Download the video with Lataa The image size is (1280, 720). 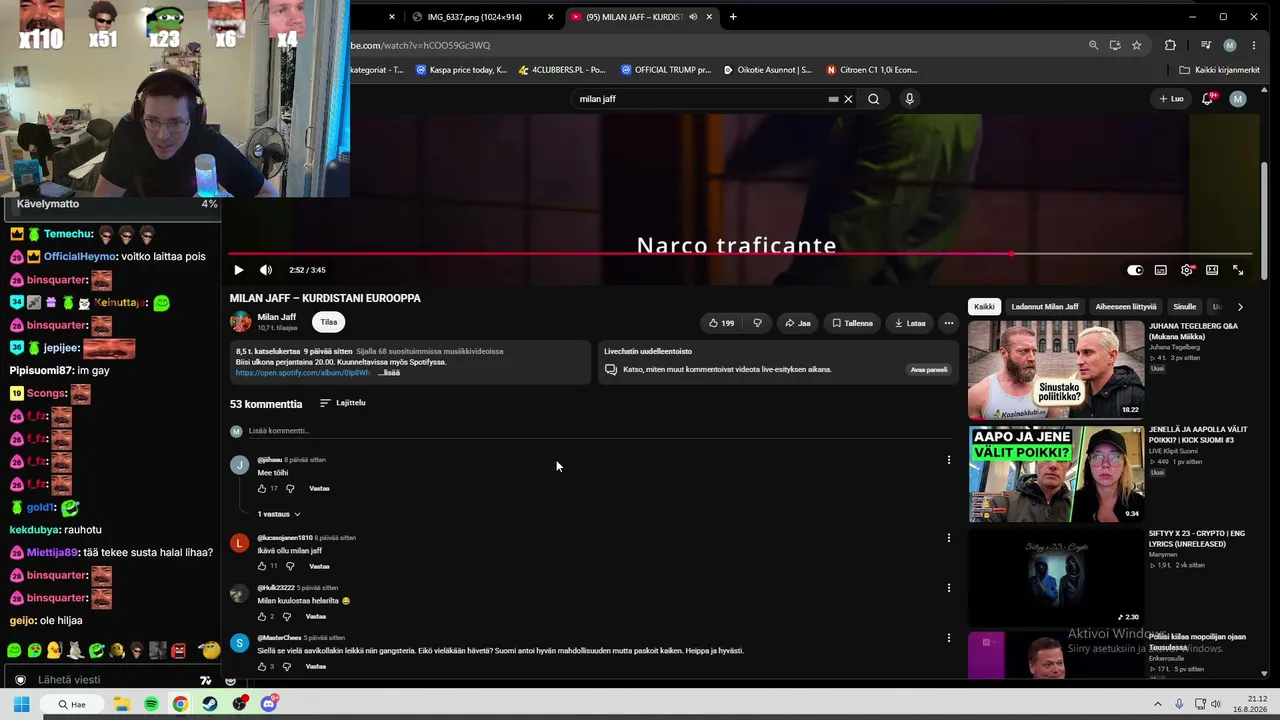(910, 323)
